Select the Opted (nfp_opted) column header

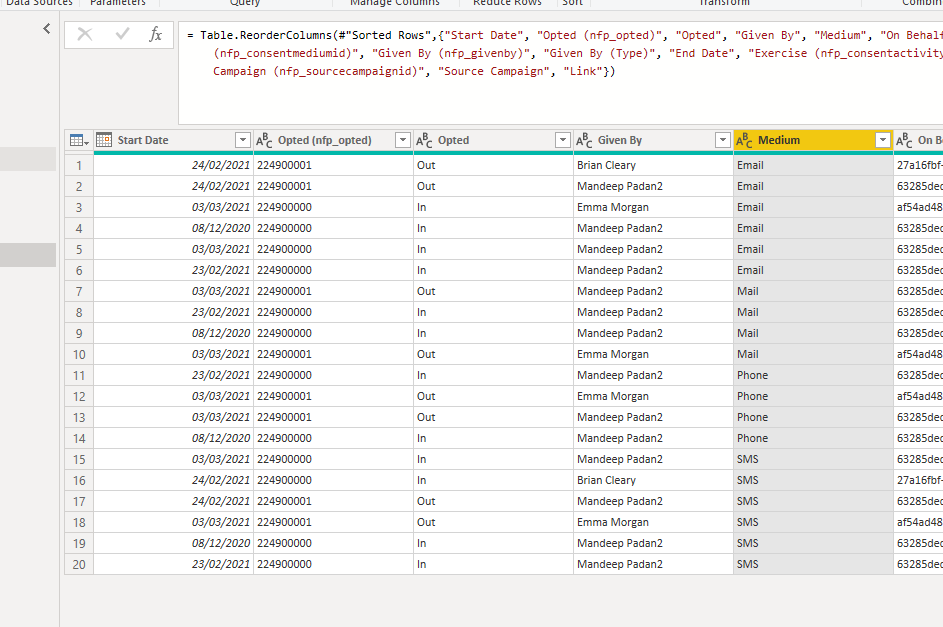pyautogui.click(x=333, y=140)
